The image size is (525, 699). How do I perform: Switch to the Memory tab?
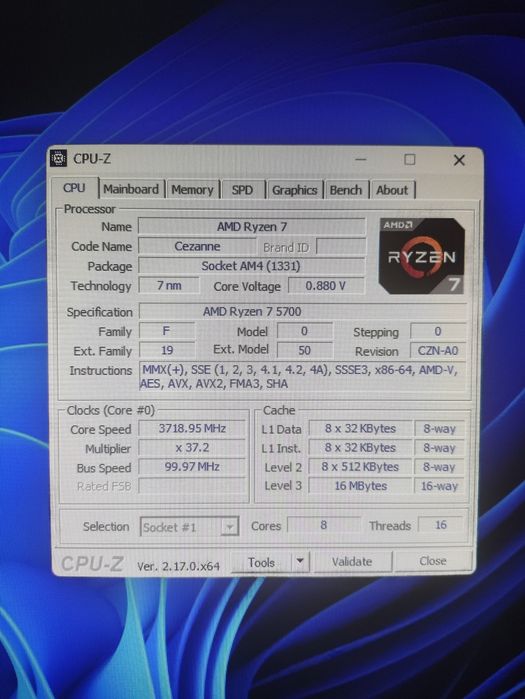[193, 190]
